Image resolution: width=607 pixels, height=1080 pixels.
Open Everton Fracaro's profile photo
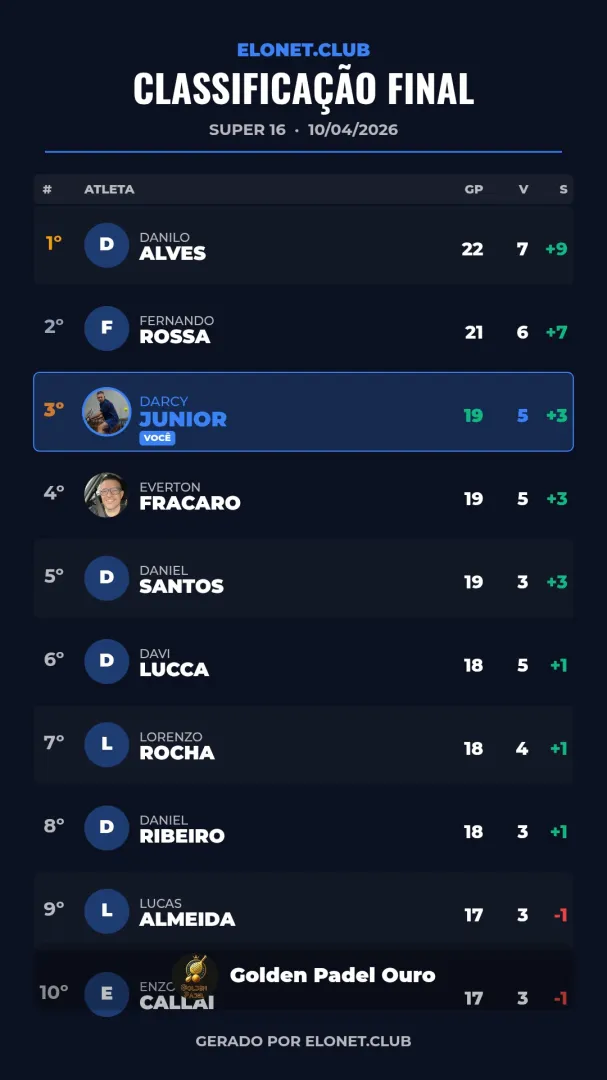pos(106,494)
